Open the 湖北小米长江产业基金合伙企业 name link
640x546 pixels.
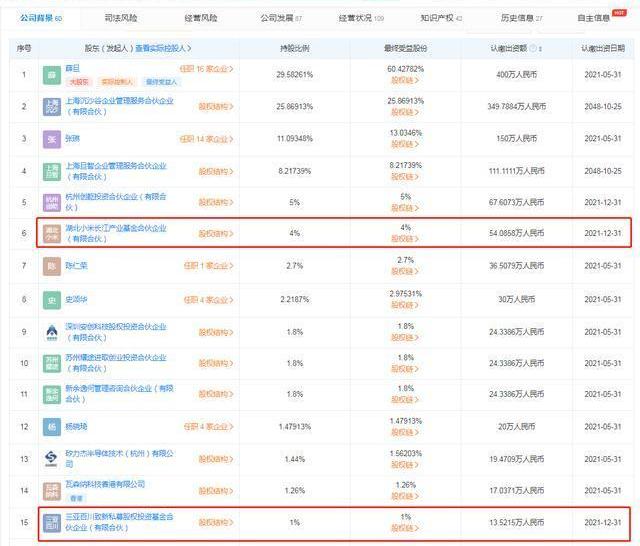[116, 233]
